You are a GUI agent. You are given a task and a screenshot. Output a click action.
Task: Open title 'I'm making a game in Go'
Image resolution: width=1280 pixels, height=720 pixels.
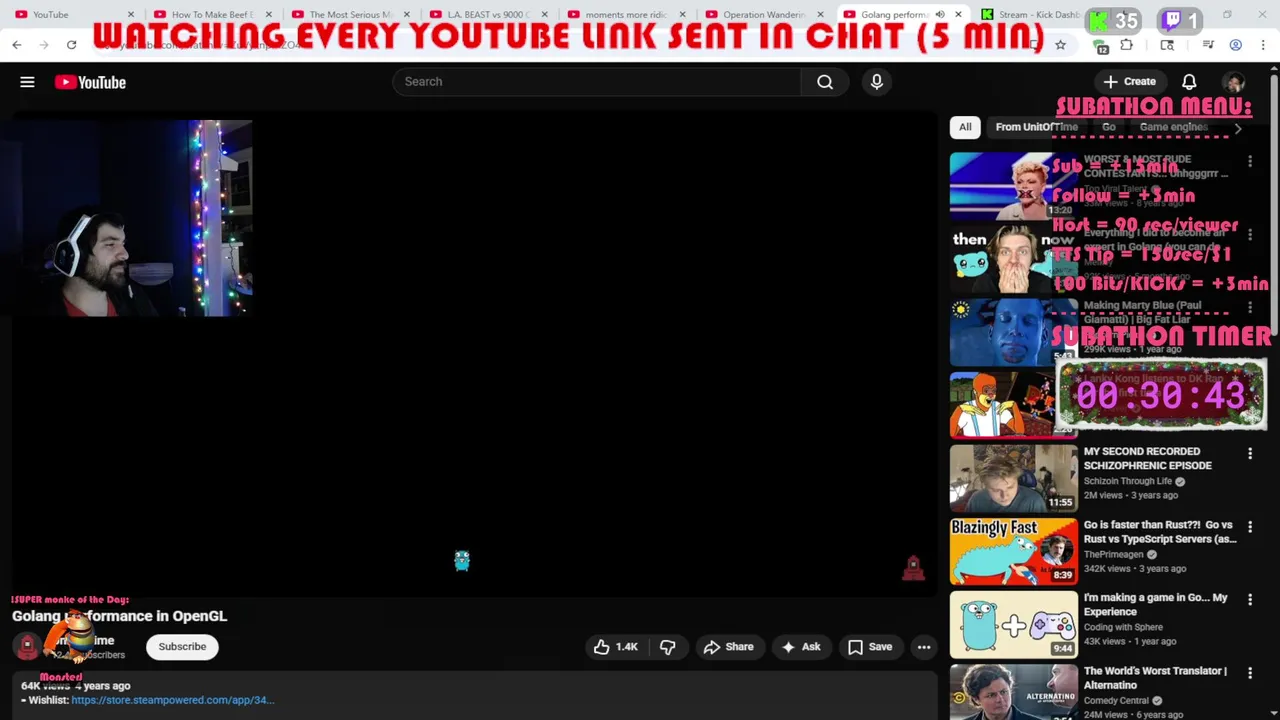pos(1155,605)
